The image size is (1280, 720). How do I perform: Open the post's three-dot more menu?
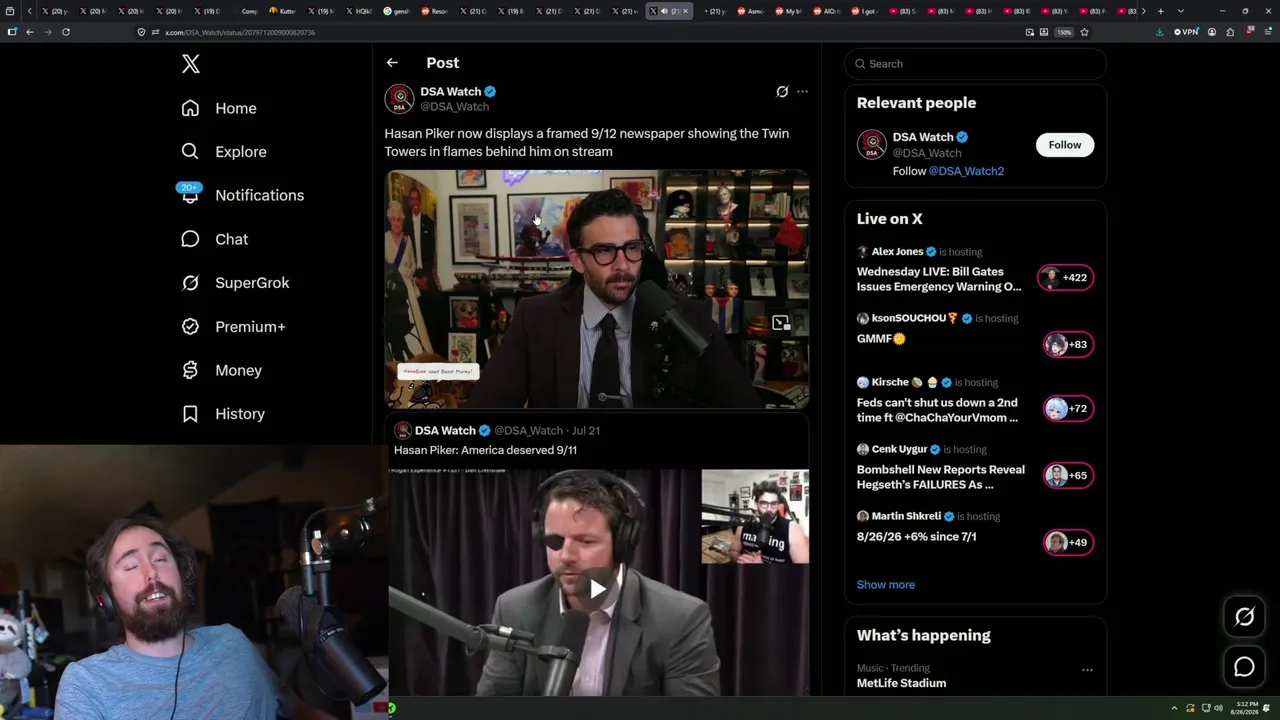(x=802, y=92)
